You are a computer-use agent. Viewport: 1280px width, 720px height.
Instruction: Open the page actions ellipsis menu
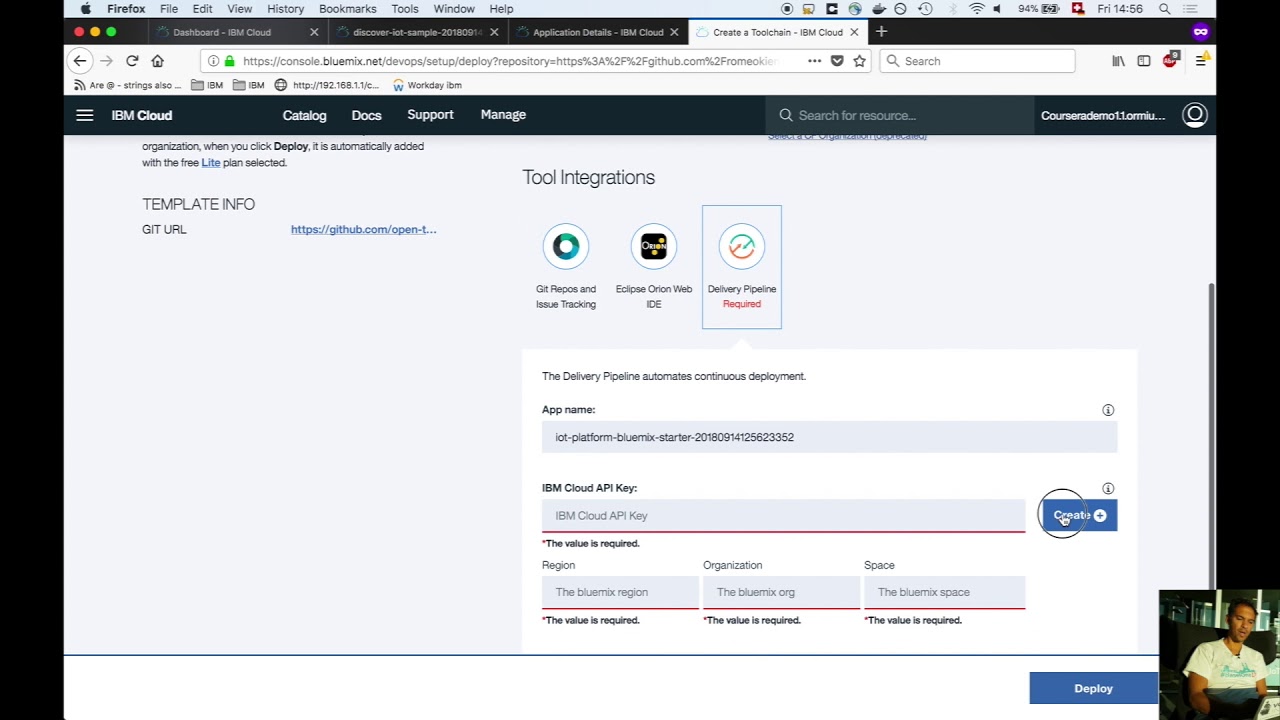tap(814, 61)
